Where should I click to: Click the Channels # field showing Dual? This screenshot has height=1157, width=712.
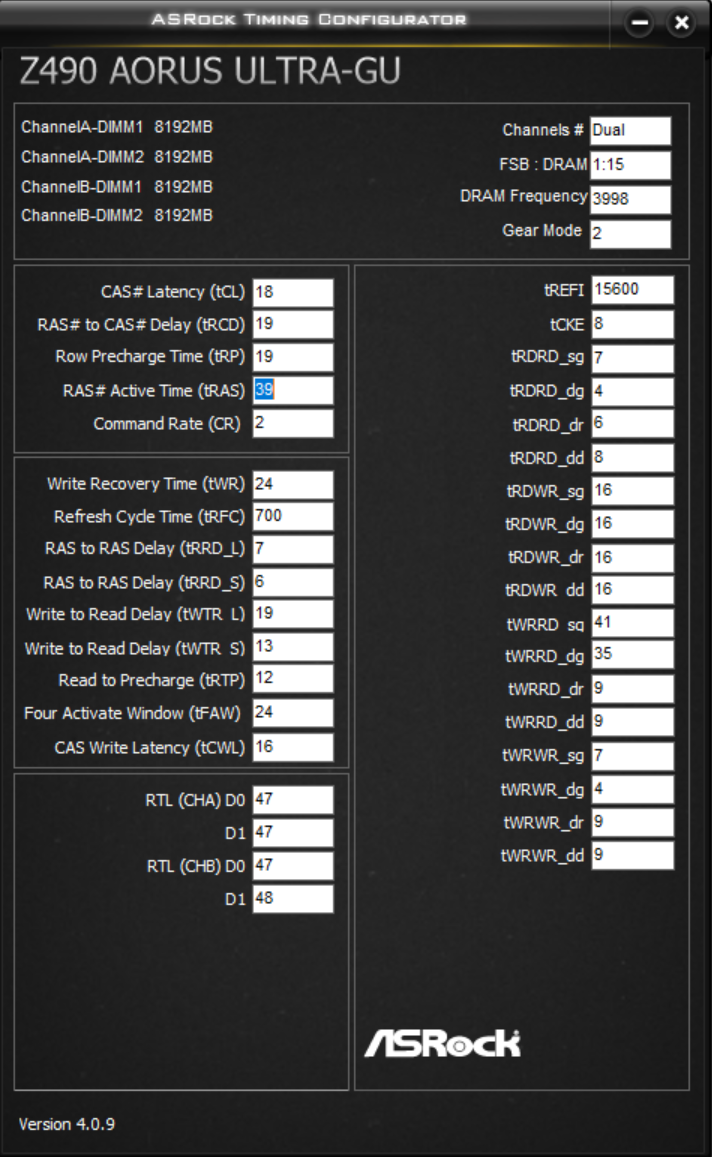631,131
